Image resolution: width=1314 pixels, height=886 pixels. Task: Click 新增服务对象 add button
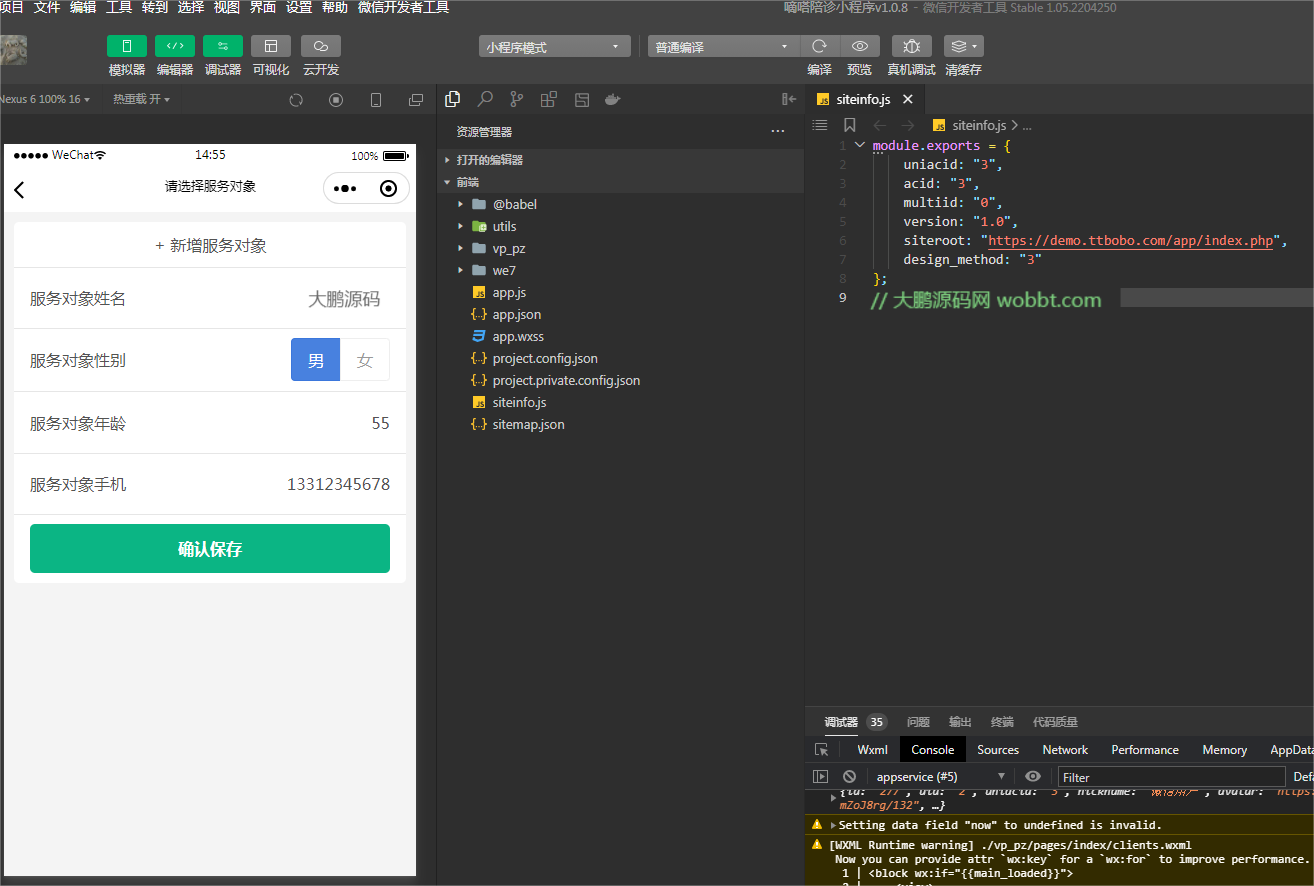pos(210,245)
